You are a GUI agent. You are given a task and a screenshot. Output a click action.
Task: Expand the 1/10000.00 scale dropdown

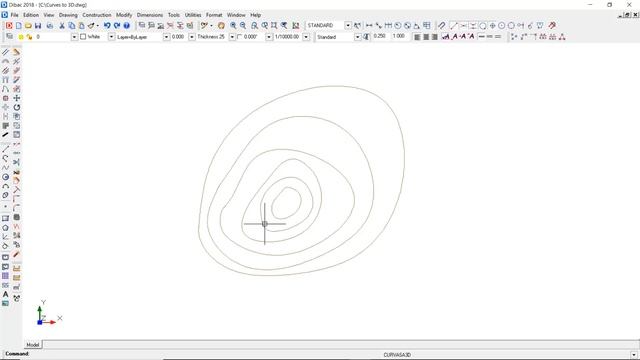(x=306, y=37)
